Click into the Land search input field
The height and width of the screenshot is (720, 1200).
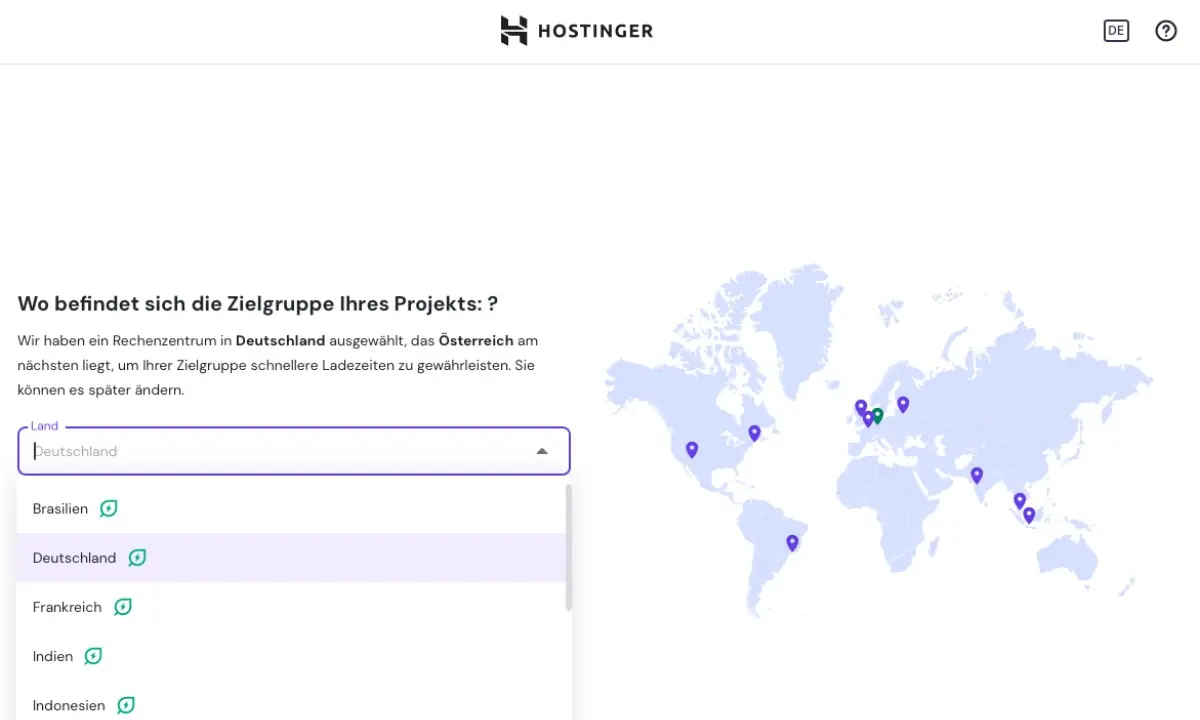click(x=270, y=451)
